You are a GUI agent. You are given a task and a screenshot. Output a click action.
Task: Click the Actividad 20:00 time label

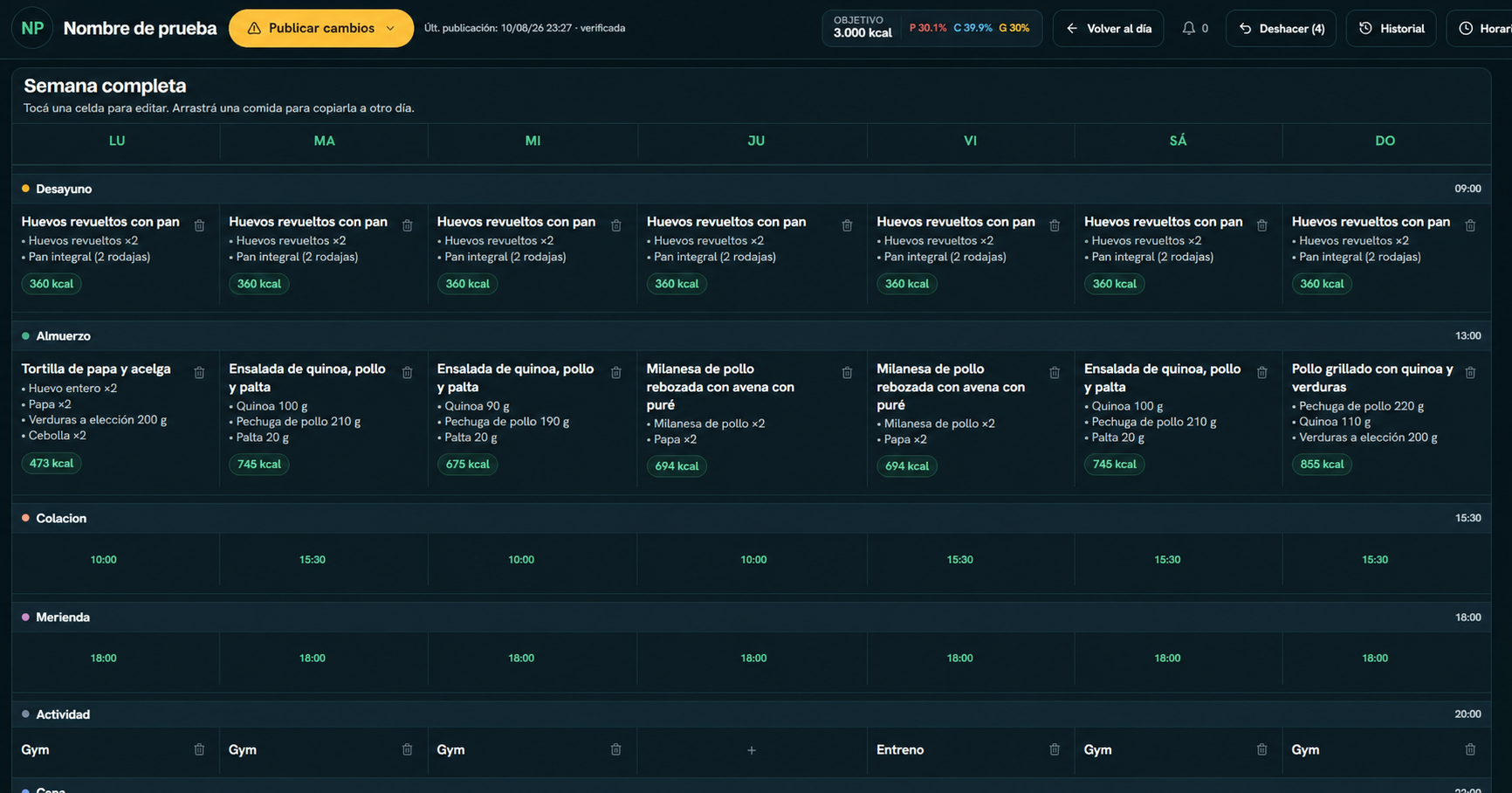pyautogui.click(x=1467, y=714)
